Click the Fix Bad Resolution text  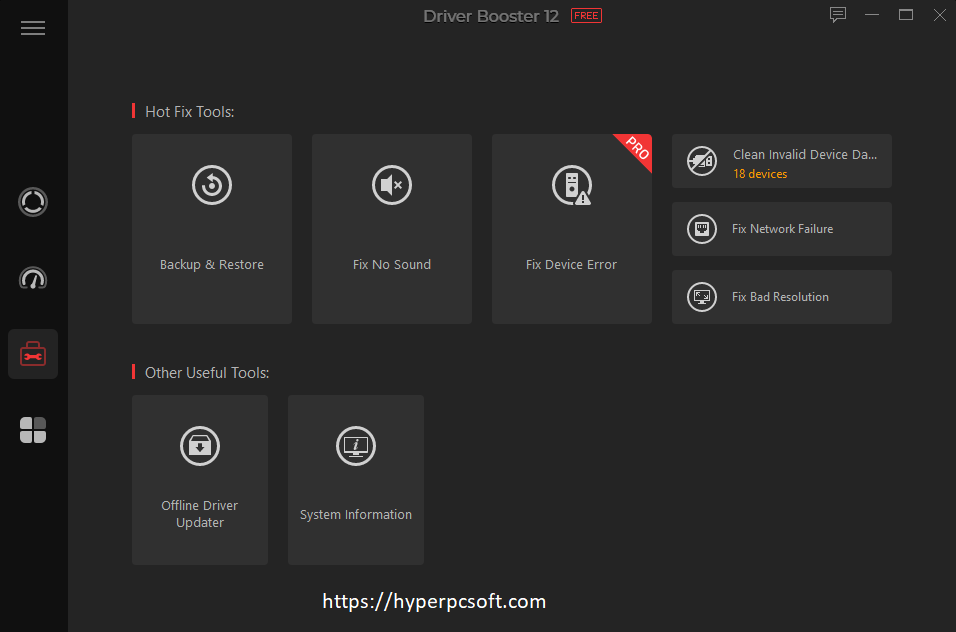click(x=780, y=297)
